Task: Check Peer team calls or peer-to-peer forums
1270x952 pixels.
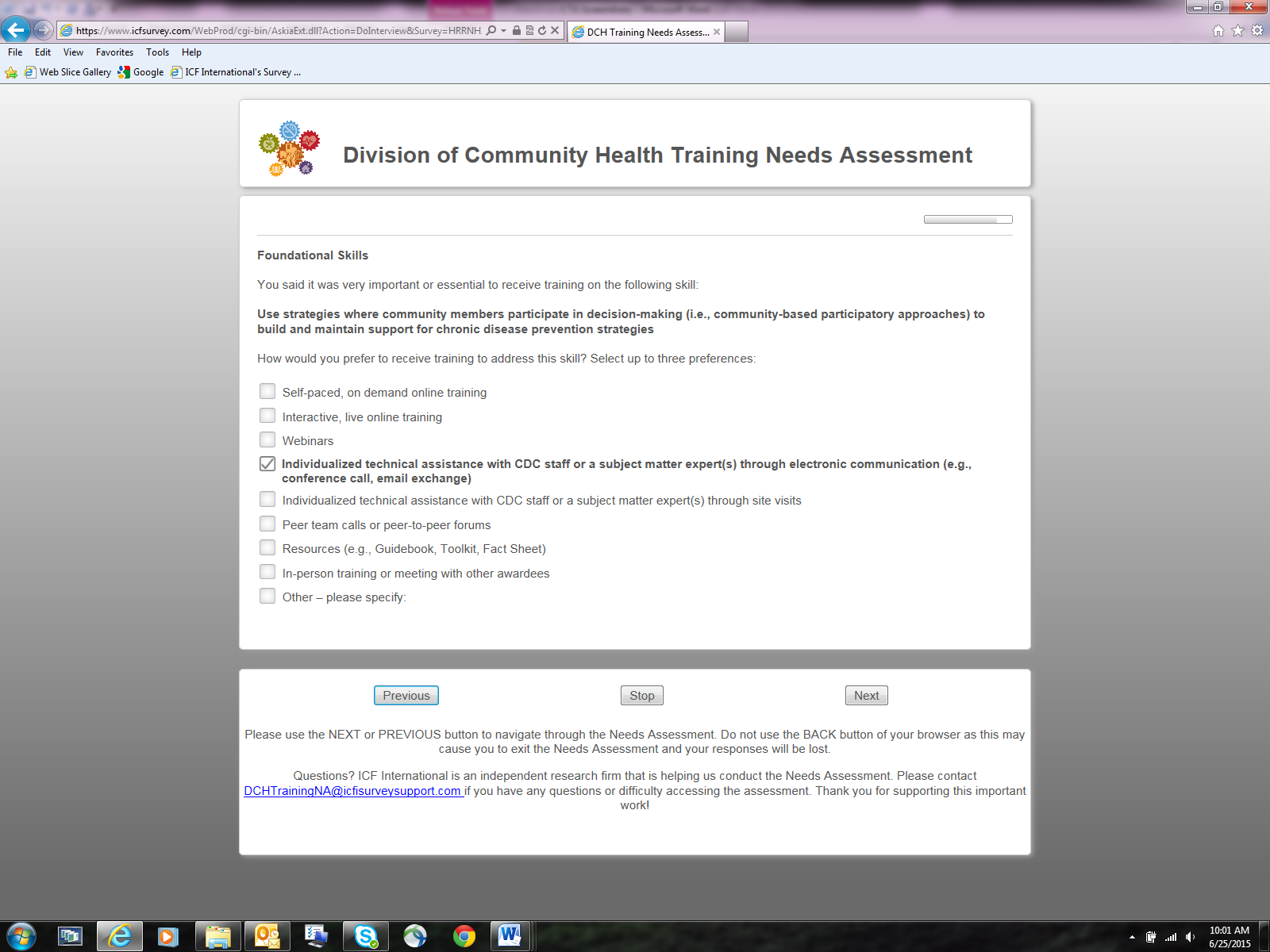Action: pos(267,524)
